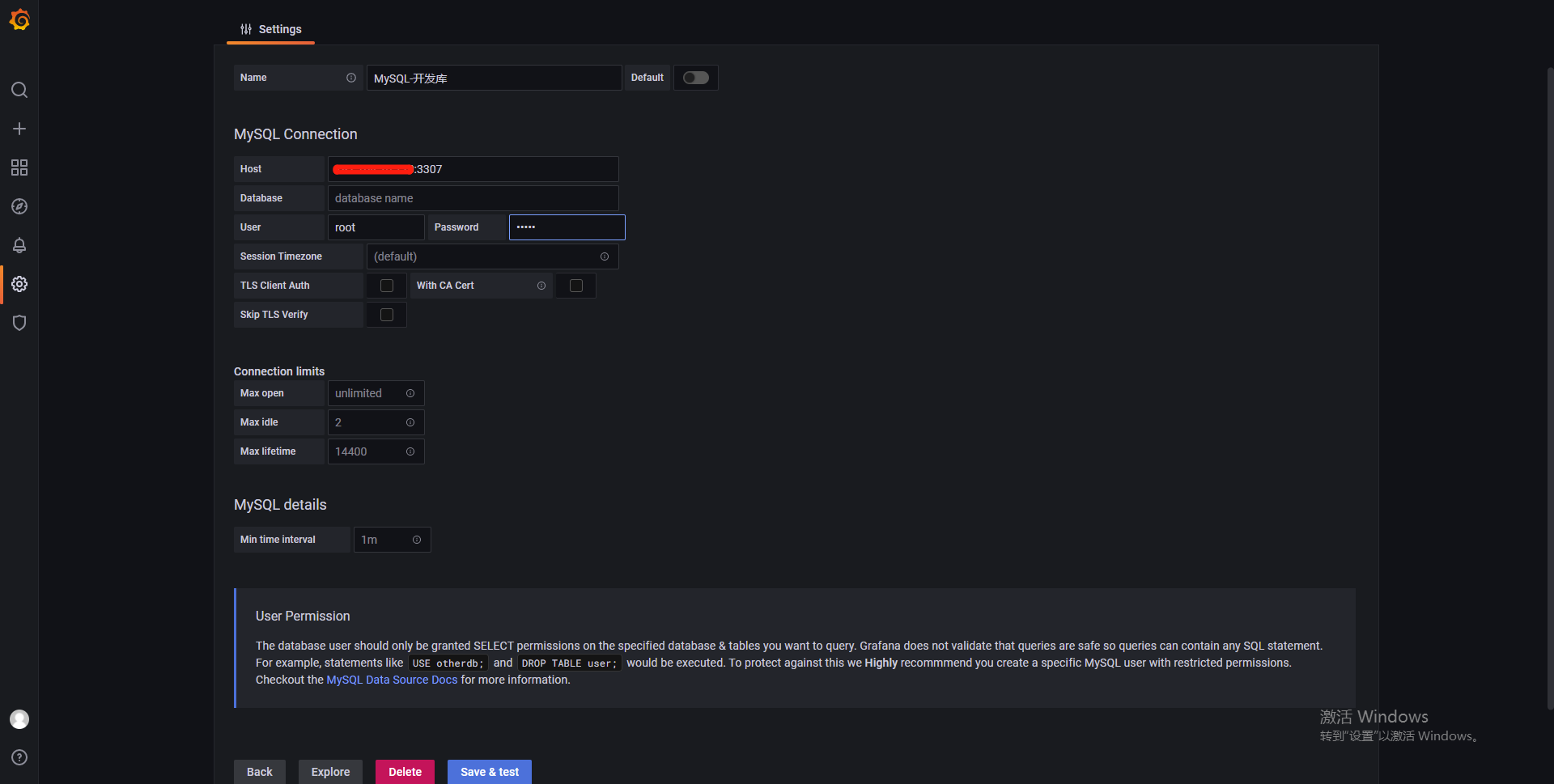This screenshot has height=784, width=1554.
Task: Click the MySQL Connection heading
Action: click(295, 134)
